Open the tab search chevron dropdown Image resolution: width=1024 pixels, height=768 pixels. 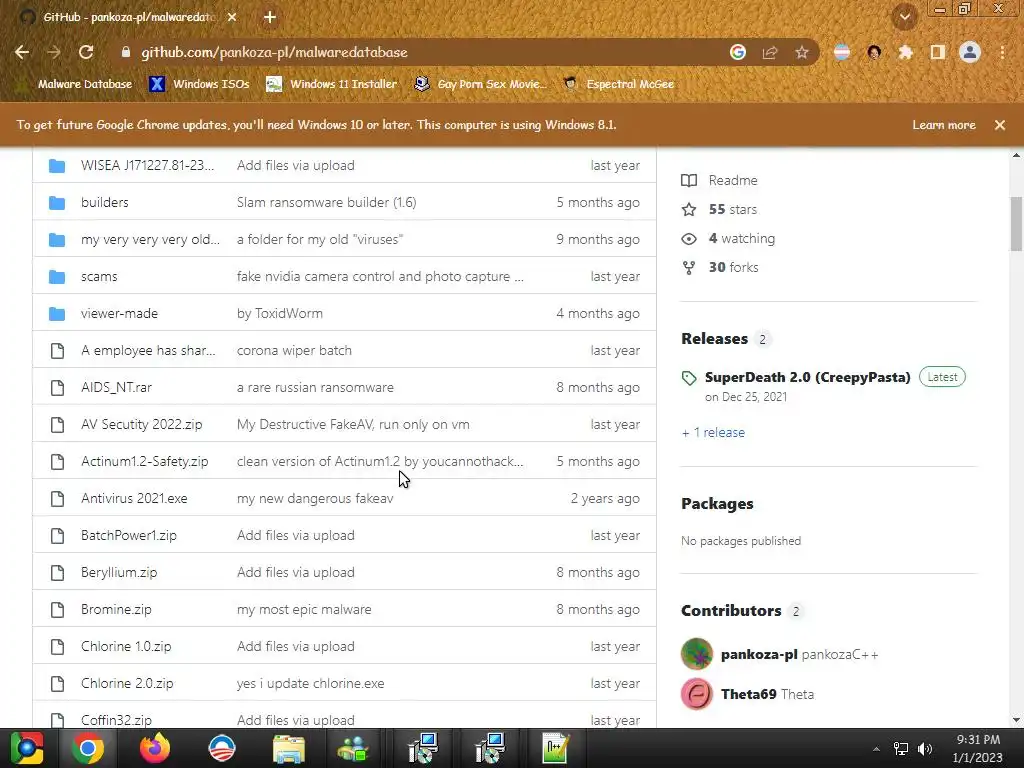tap(904, 18)
